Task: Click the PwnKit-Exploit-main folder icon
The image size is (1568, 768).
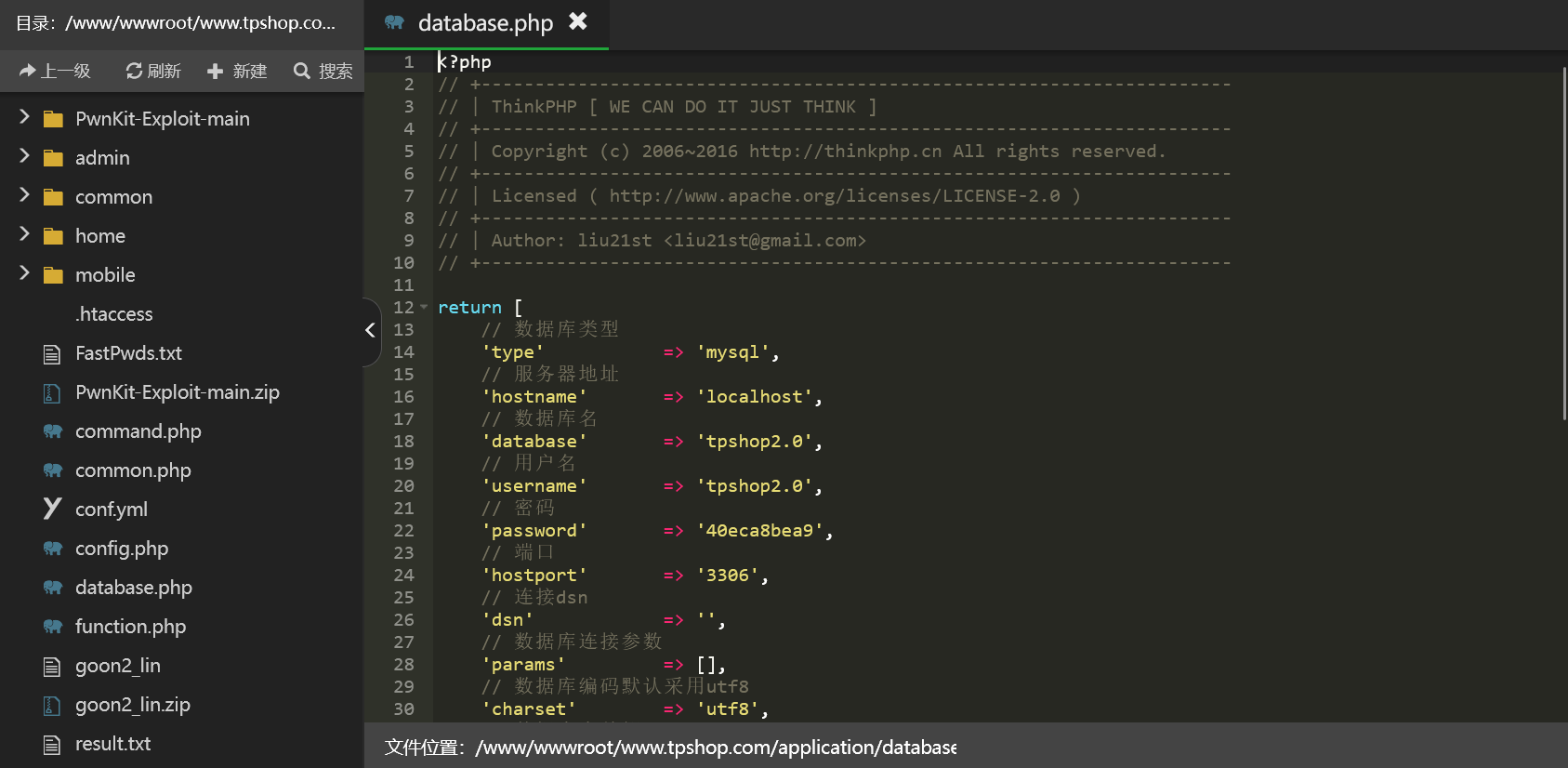Action: (x=53, y=119)
